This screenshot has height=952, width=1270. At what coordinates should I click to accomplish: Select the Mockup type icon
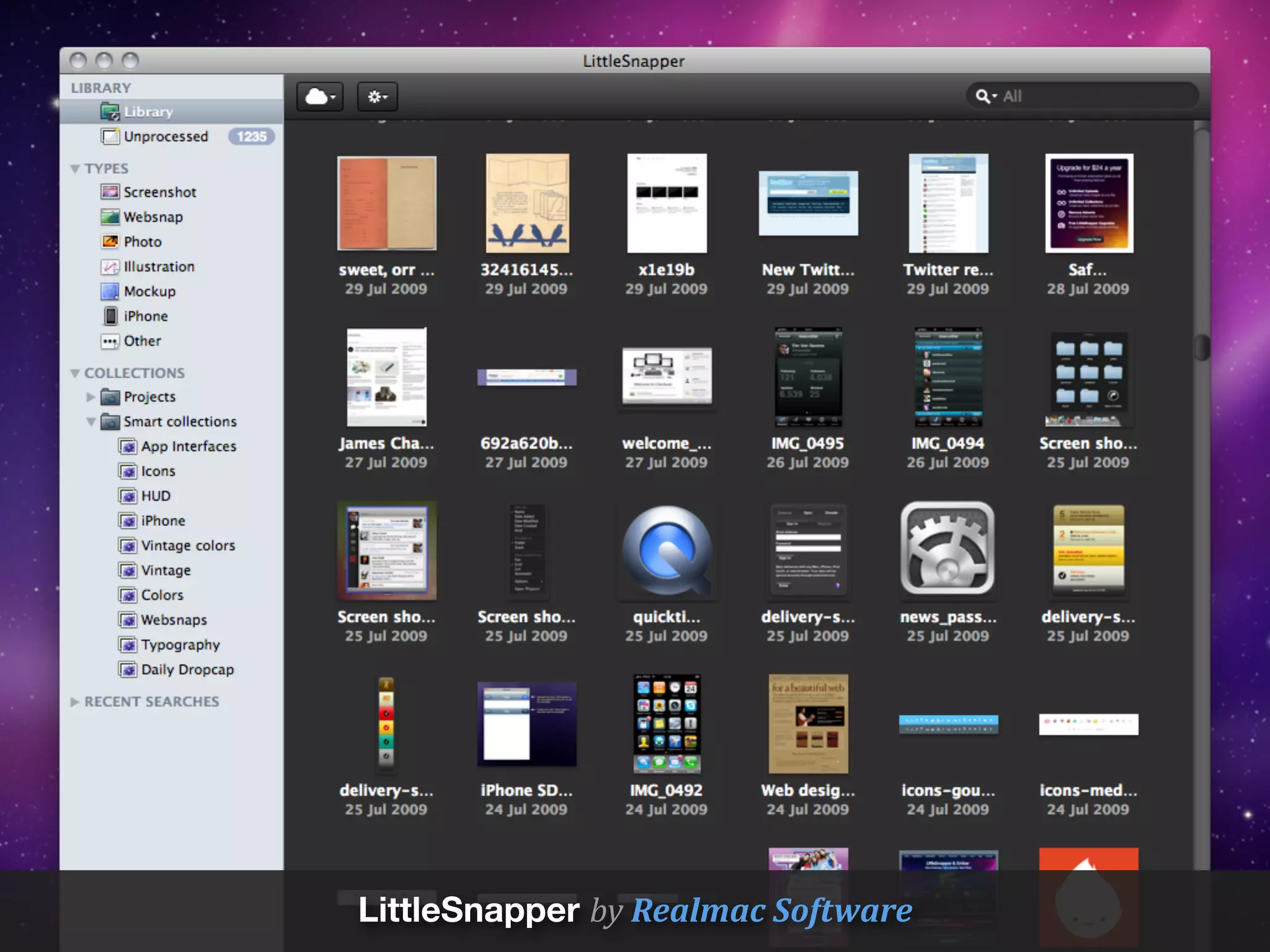(x=110, y=291)
